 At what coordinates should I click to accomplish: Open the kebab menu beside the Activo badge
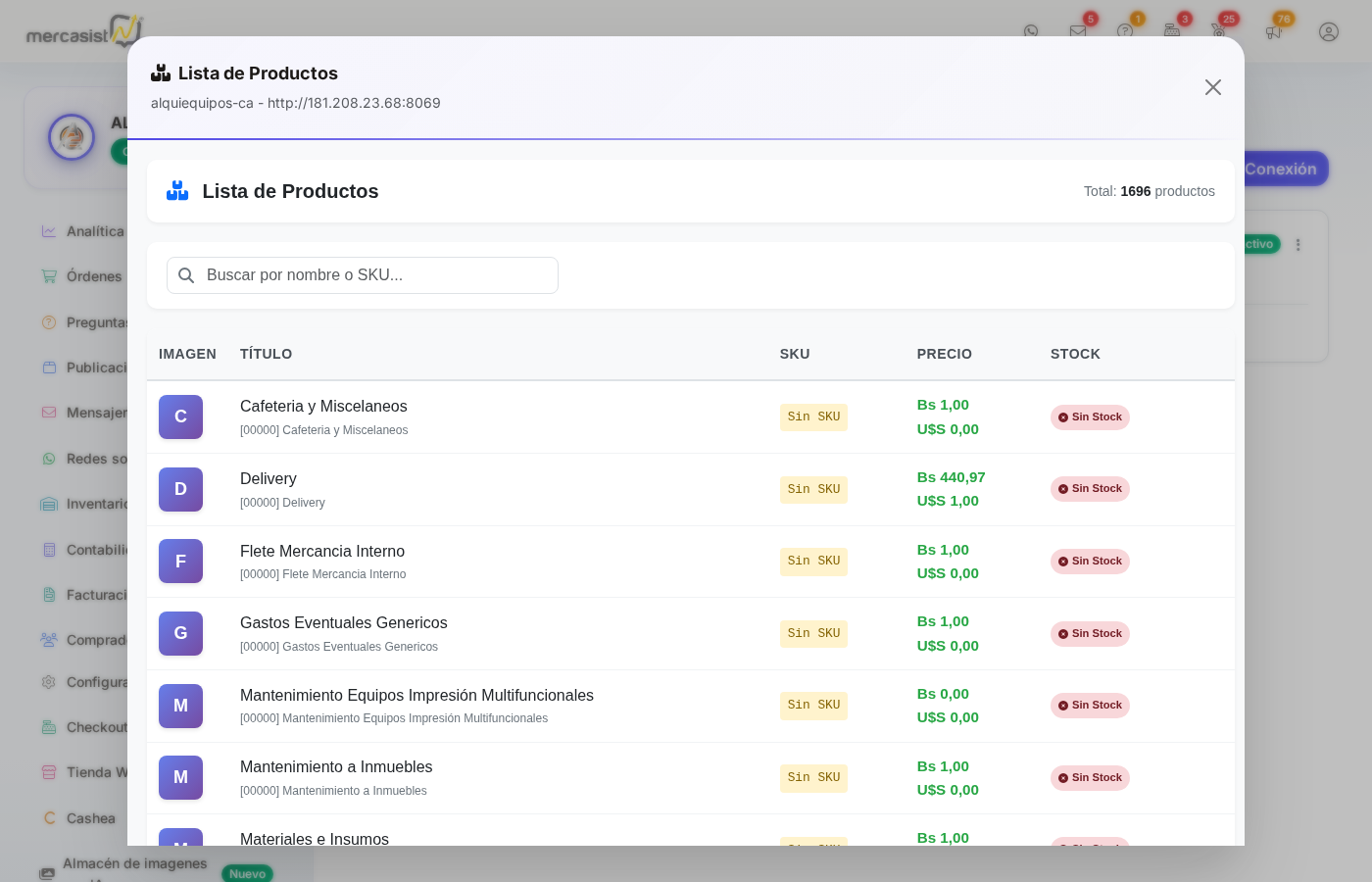[x=1298, y=244]
